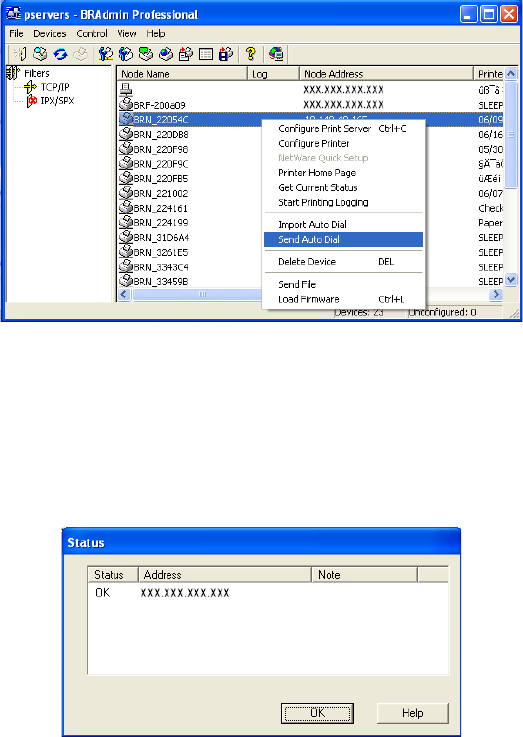
Task: Click the send file toolbar icon
Action: pyautogui.click(x=186, y=54)
